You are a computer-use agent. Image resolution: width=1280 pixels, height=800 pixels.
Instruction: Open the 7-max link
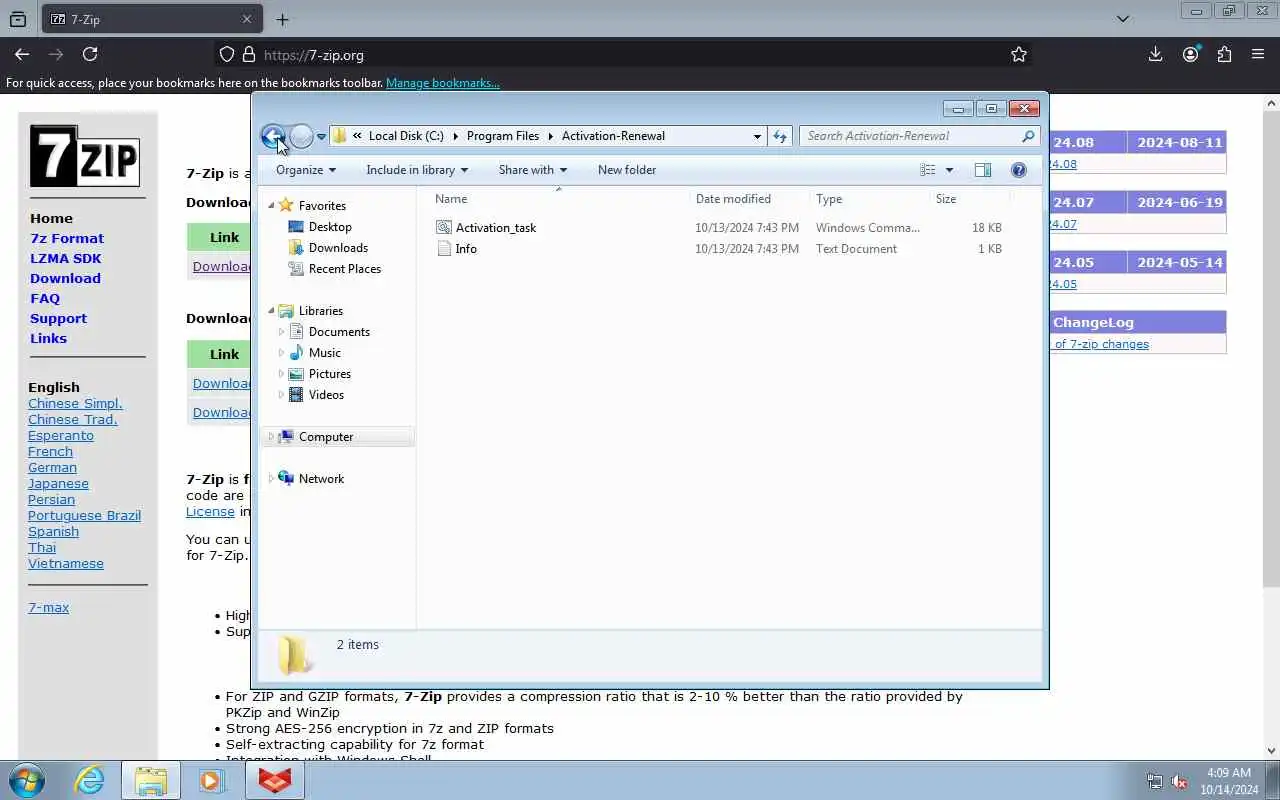48,607
